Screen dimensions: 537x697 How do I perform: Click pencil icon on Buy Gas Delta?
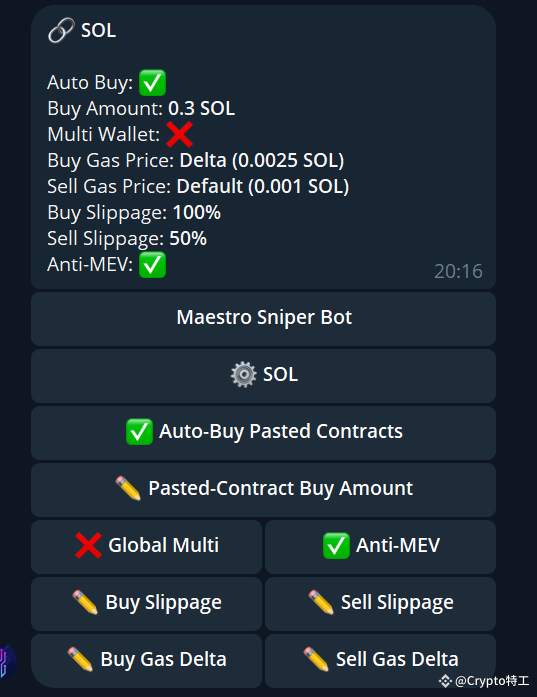point(80,659)
